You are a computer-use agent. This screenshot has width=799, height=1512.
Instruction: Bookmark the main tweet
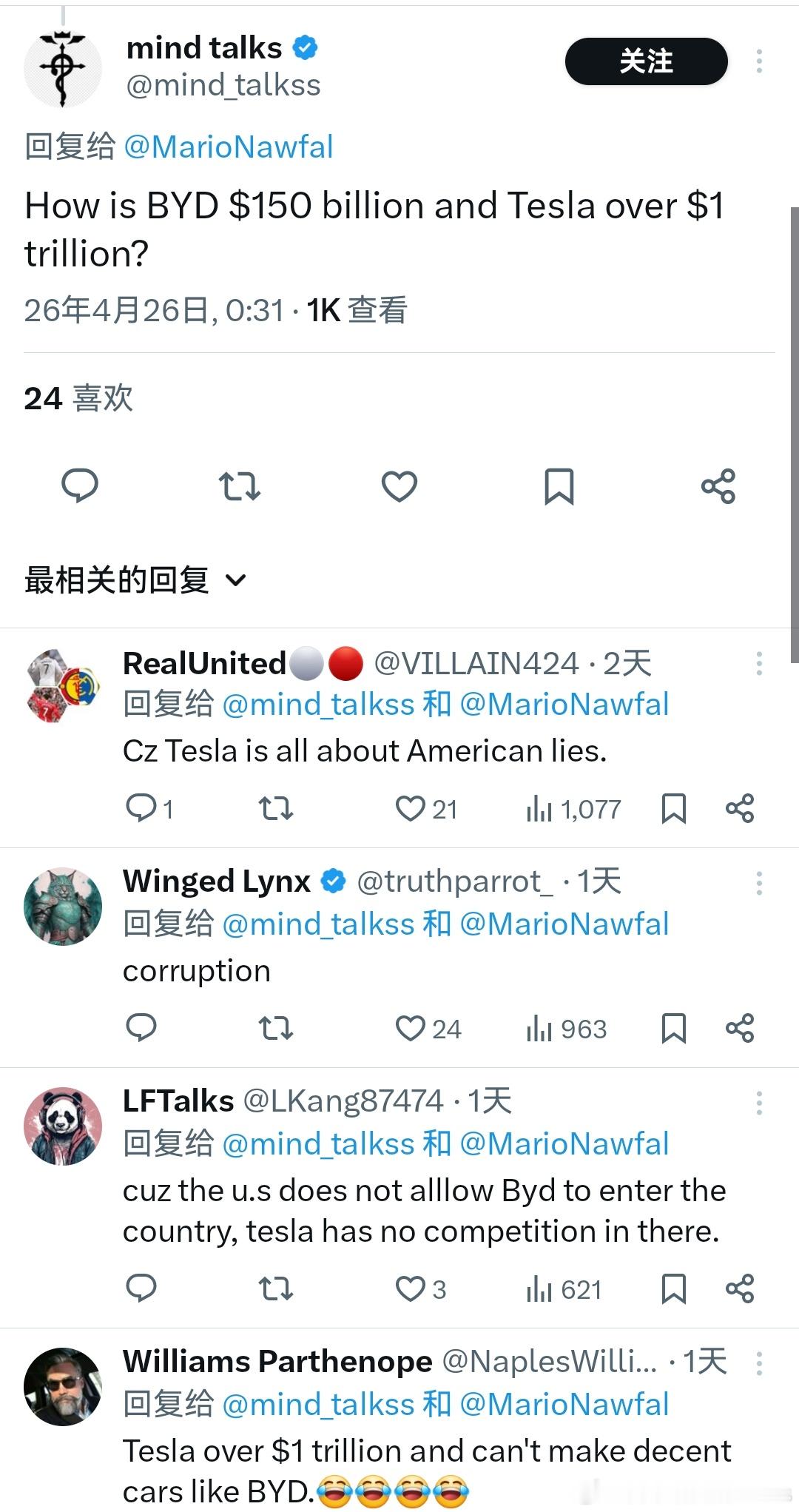point(559,486)
